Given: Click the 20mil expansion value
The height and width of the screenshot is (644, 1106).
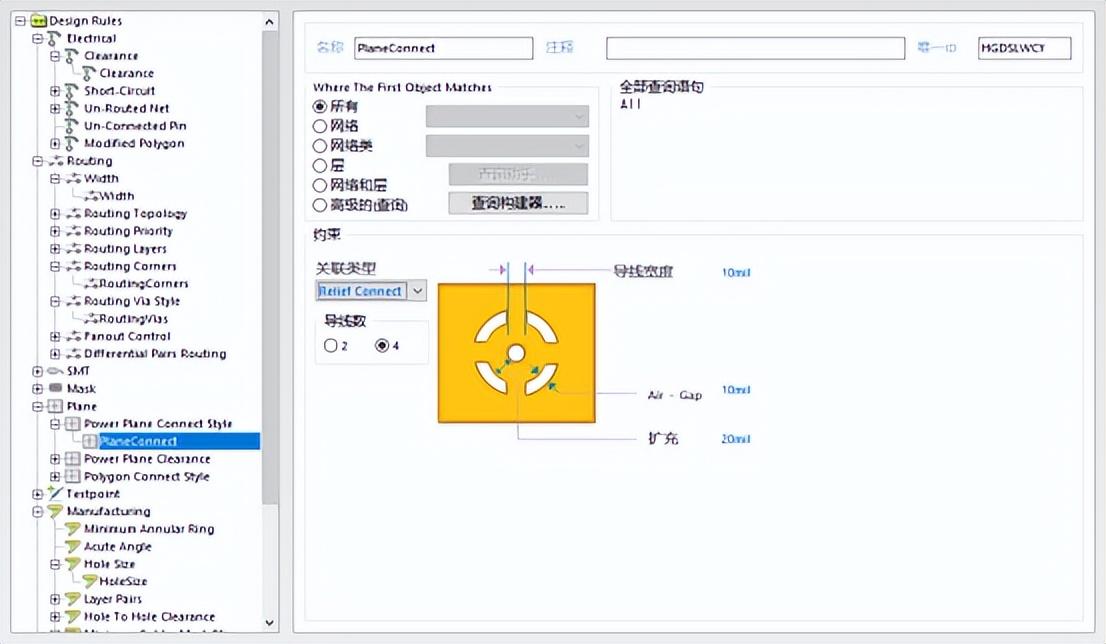Looking at the screenshot, I should [735, 439].
